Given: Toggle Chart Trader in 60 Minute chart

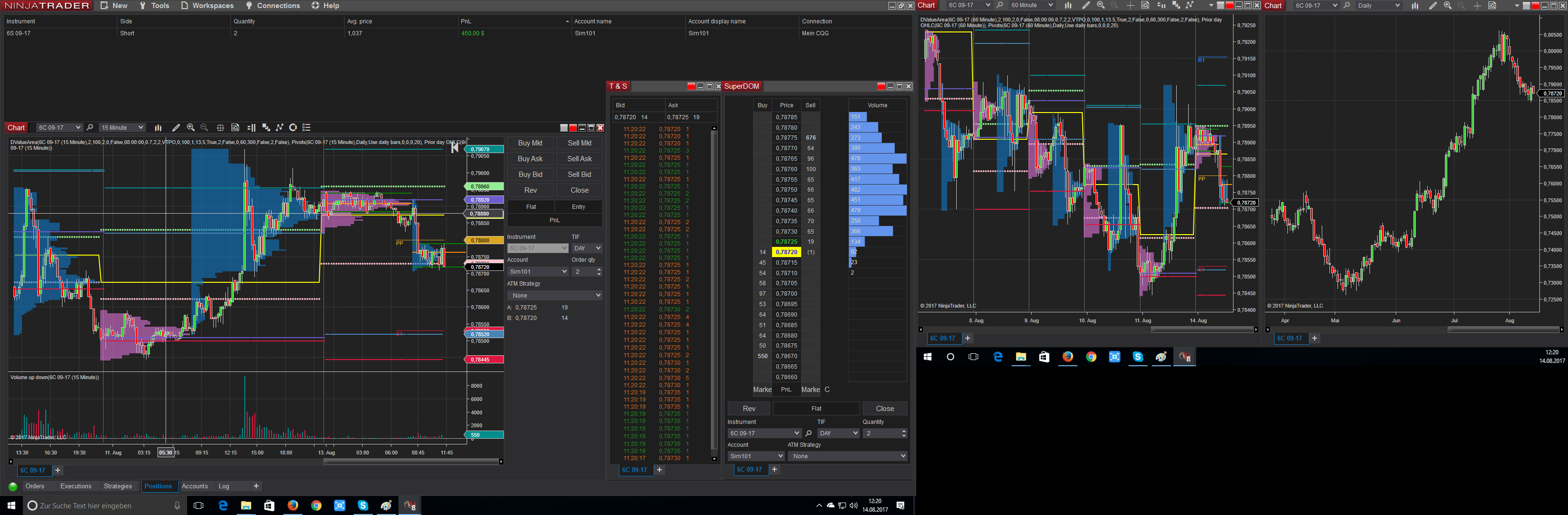Looking at the screenshot, I should [x=1161, y=5].
